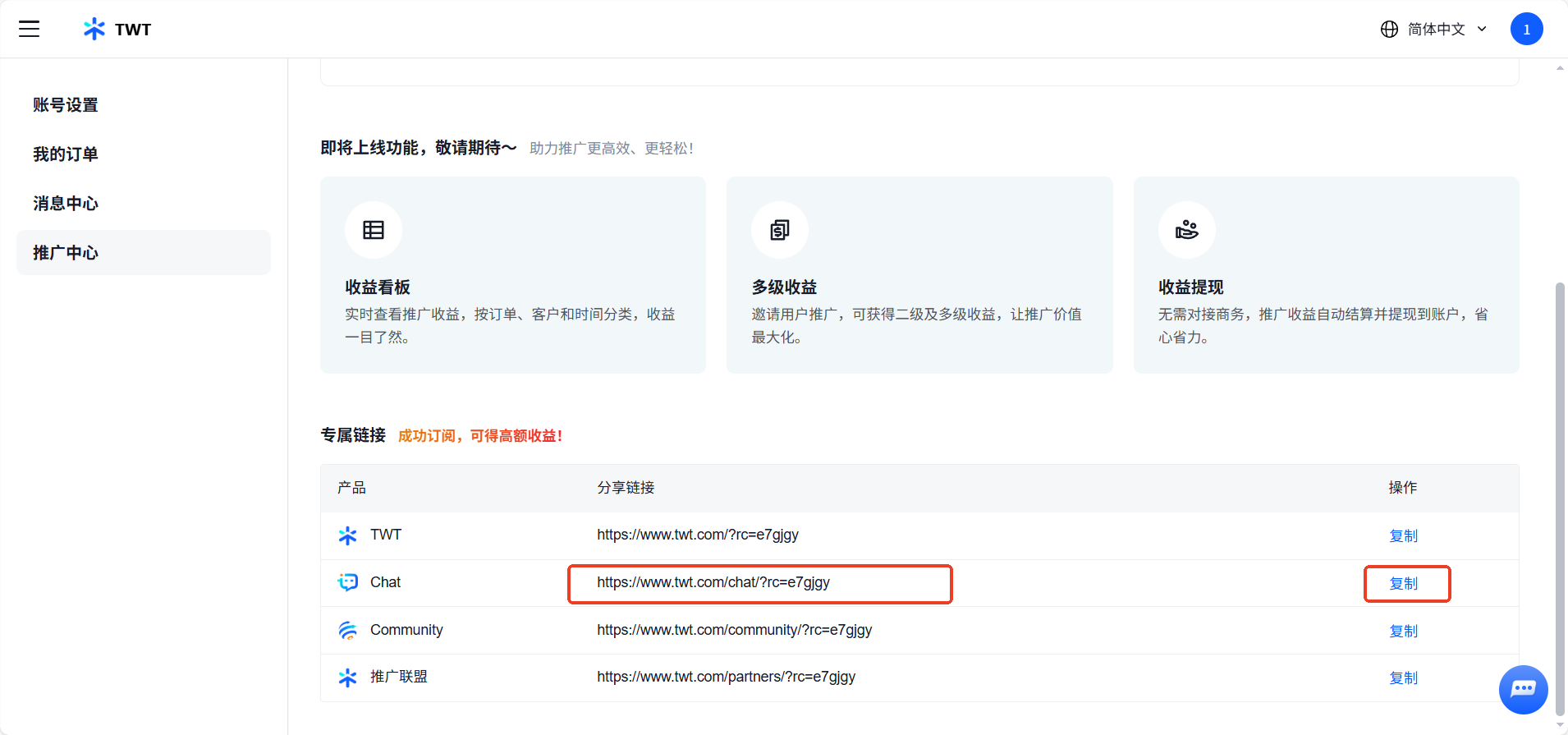Click the page vertical scrollbar

[x=1560, y=493]
